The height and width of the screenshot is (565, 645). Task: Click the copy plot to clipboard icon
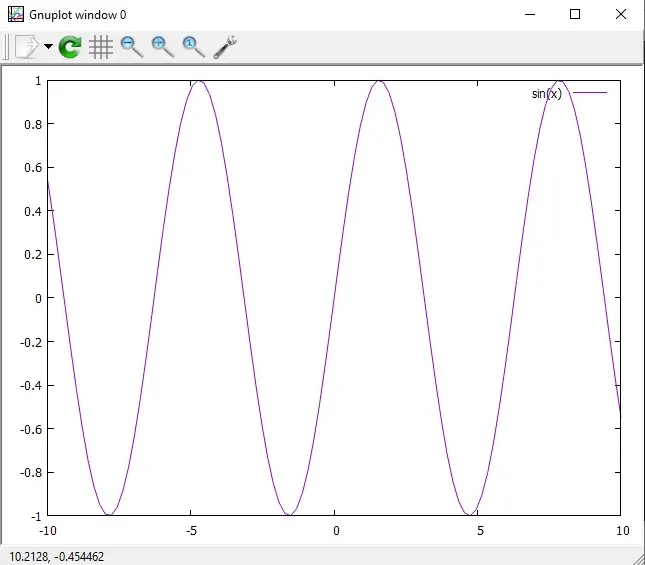tap(27, 46)
